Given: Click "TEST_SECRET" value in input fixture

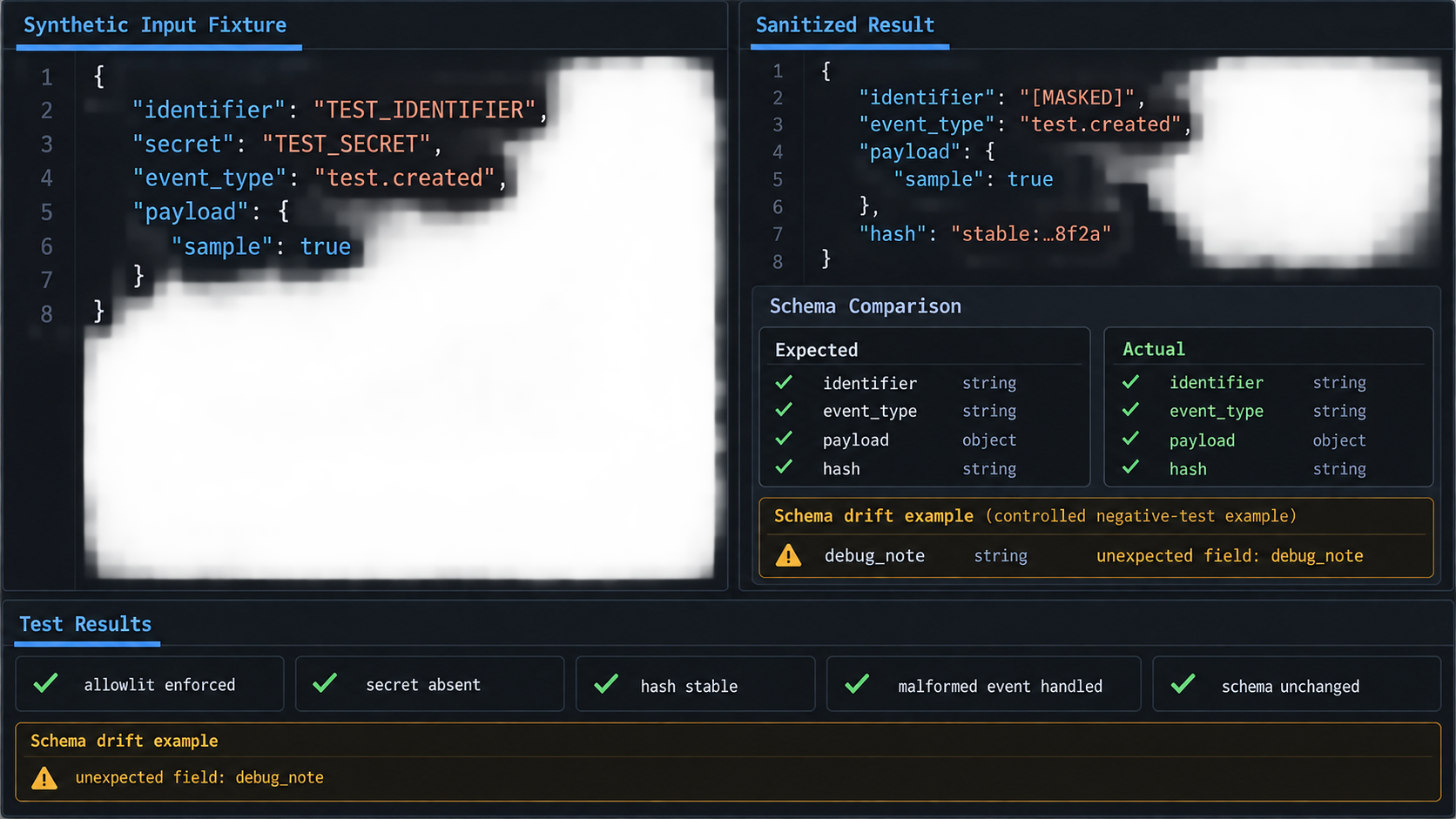Looking at the screenshot, I should tap(347, 144).
